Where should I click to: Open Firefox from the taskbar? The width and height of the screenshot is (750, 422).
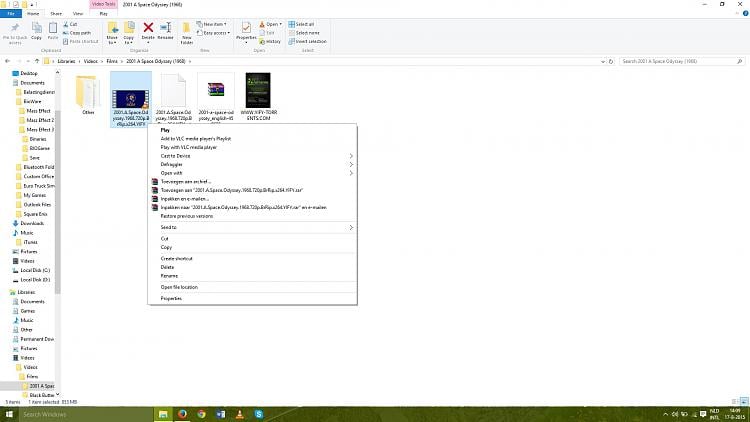point(182,414)
